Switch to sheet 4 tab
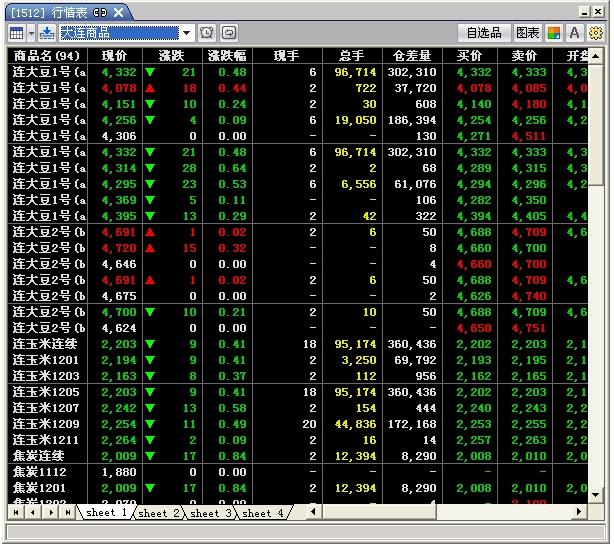614x547 pixels. point(264,513)
